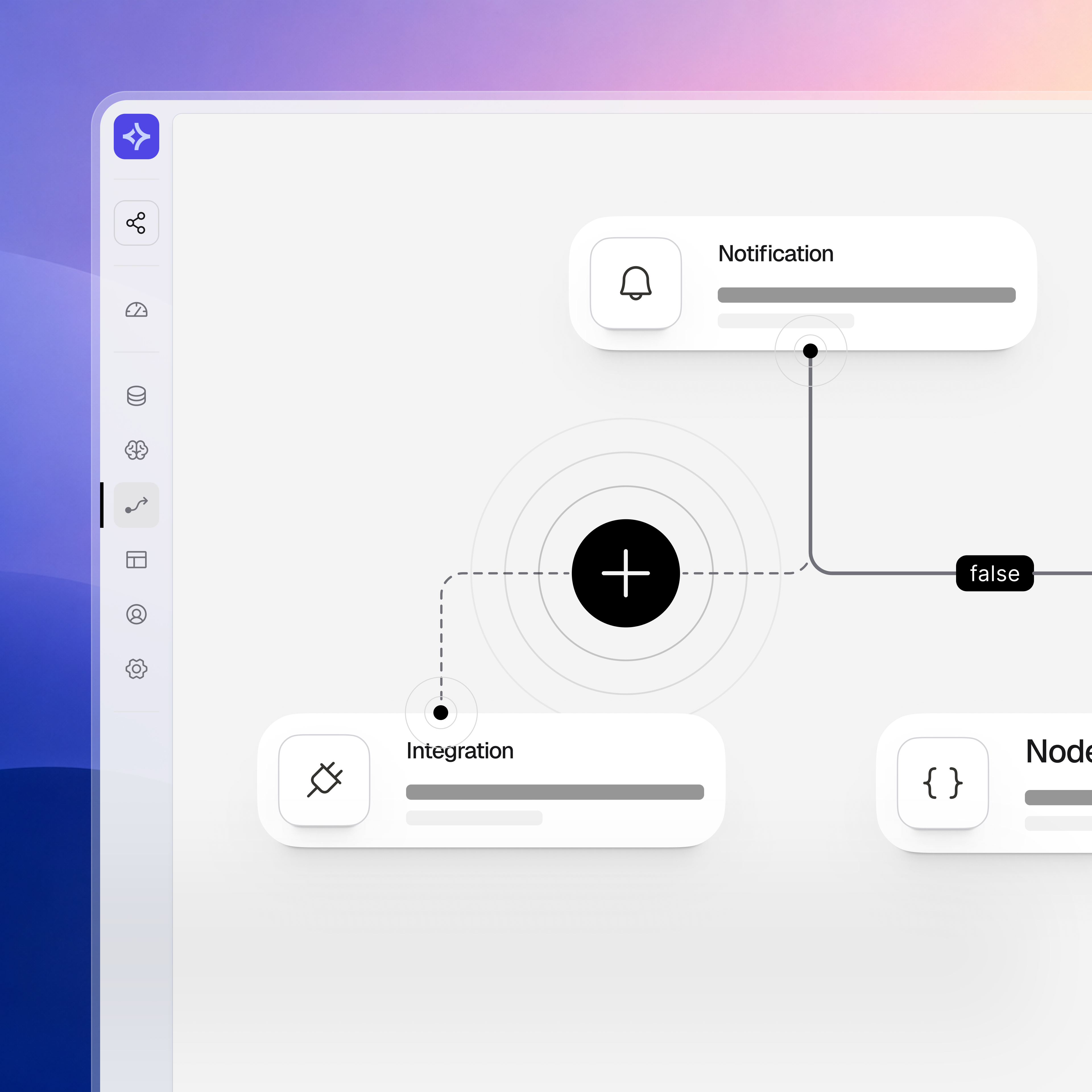The image size is (1092, 1092).
Task: Click the purple sparkle app logo
Action: coord(136,136)
